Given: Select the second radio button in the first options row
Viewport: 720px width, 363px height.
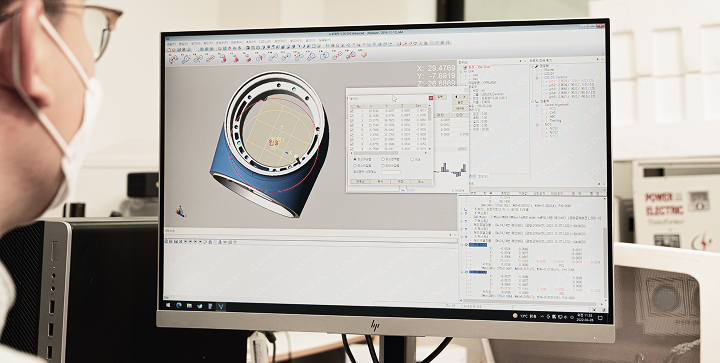Looking at the screenshot, I should (x=383, y=159).
